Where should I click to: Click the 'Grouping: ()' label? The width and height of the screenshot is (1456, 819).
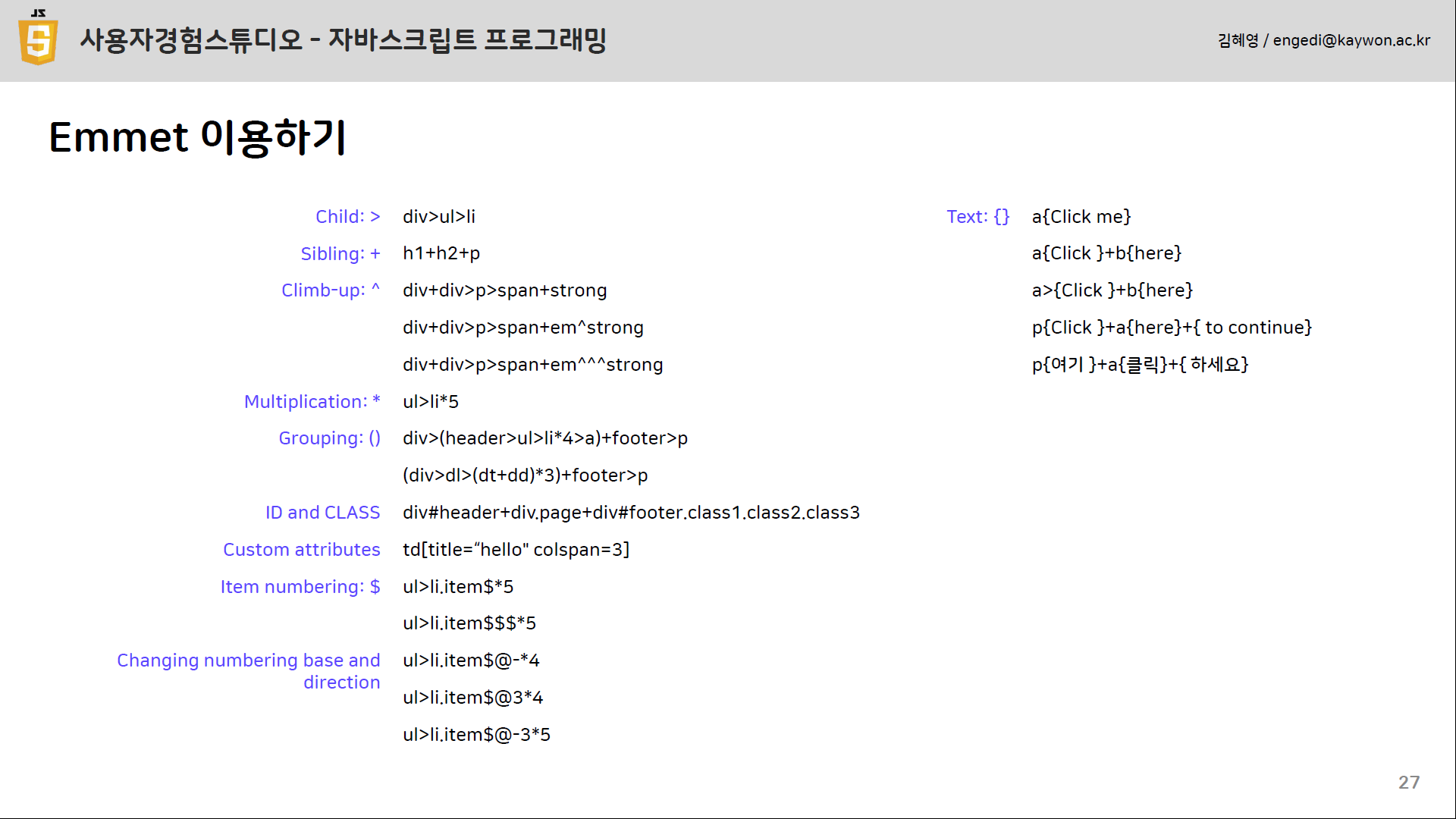click(329, 438)
